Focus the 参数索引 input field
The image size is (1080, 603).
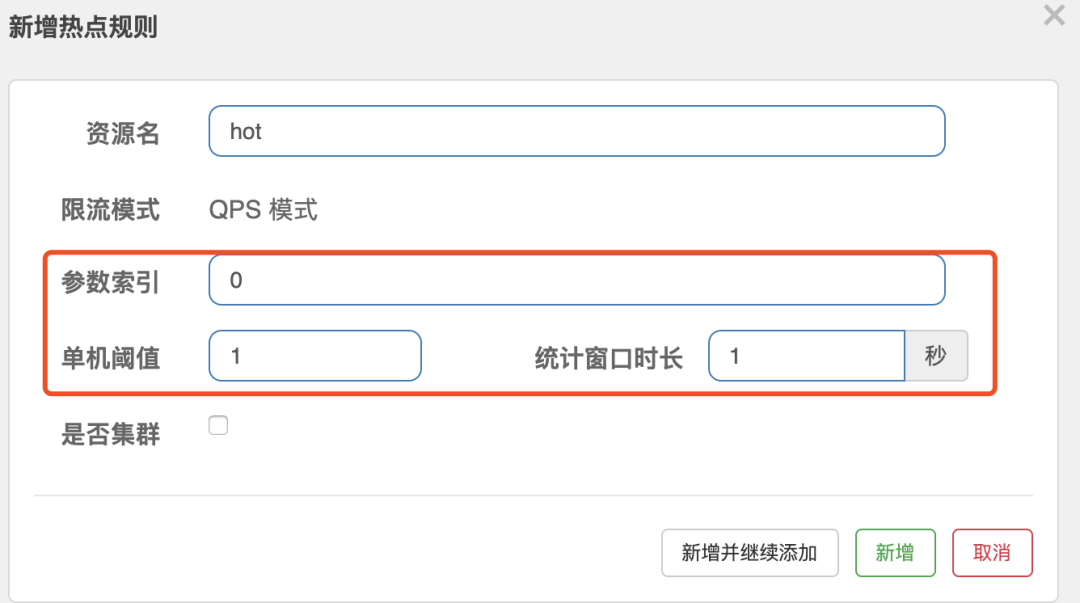[577, 280]
